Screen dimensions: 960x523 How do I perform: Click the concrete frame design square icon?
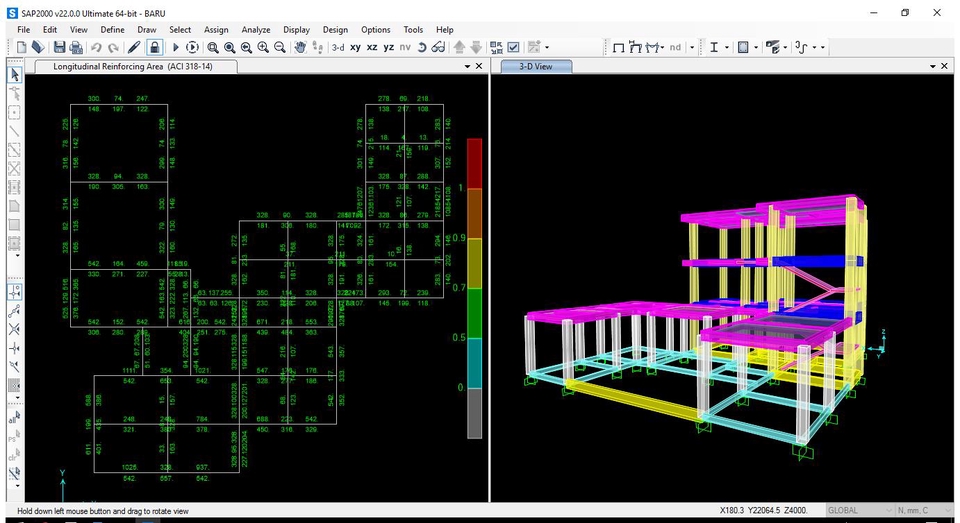pyautogui.click(x=743, y=47)
